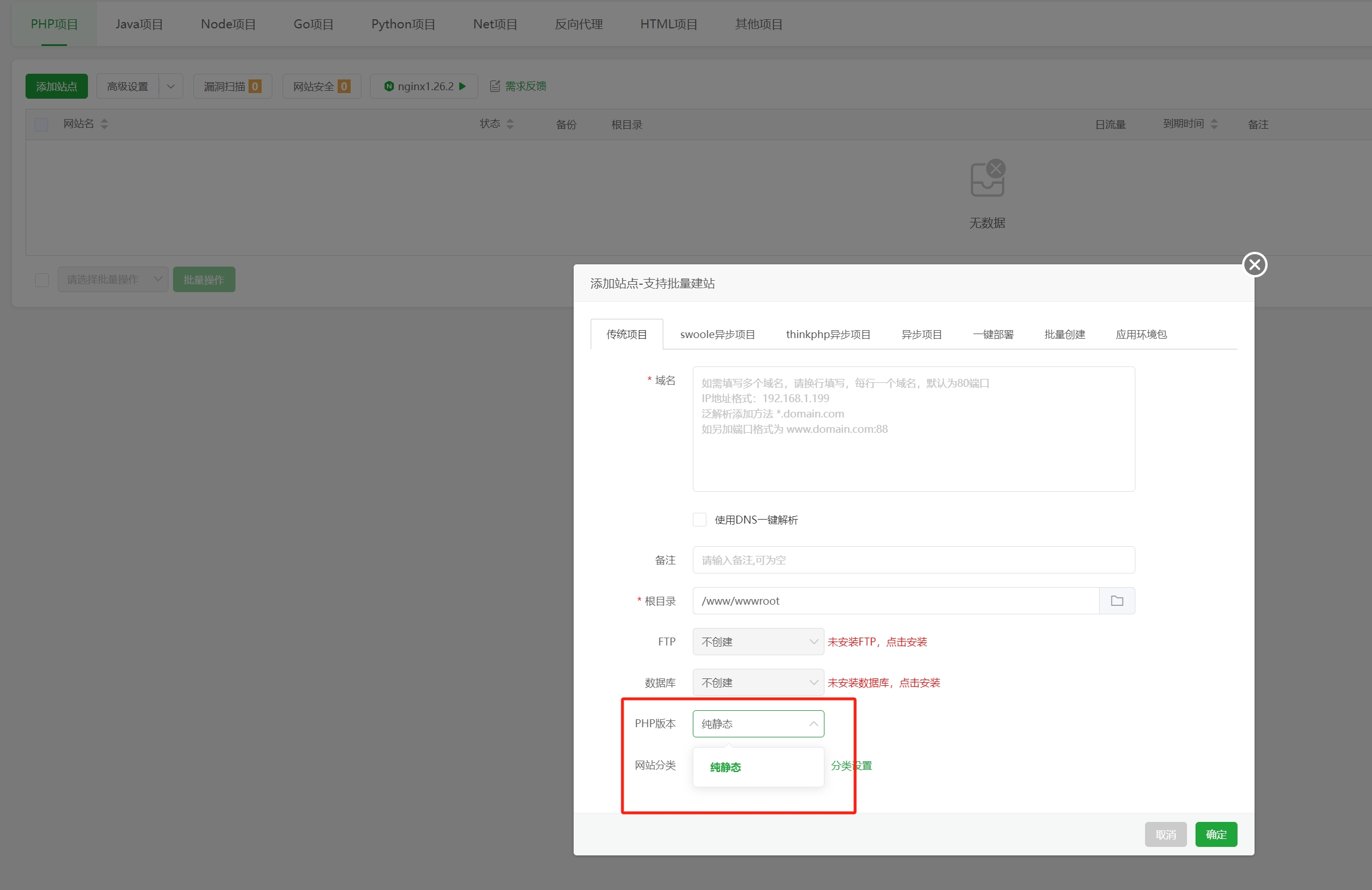Screen dimensions: 1372x890
Task: Click website security count badge
Action: pos(344,86)
